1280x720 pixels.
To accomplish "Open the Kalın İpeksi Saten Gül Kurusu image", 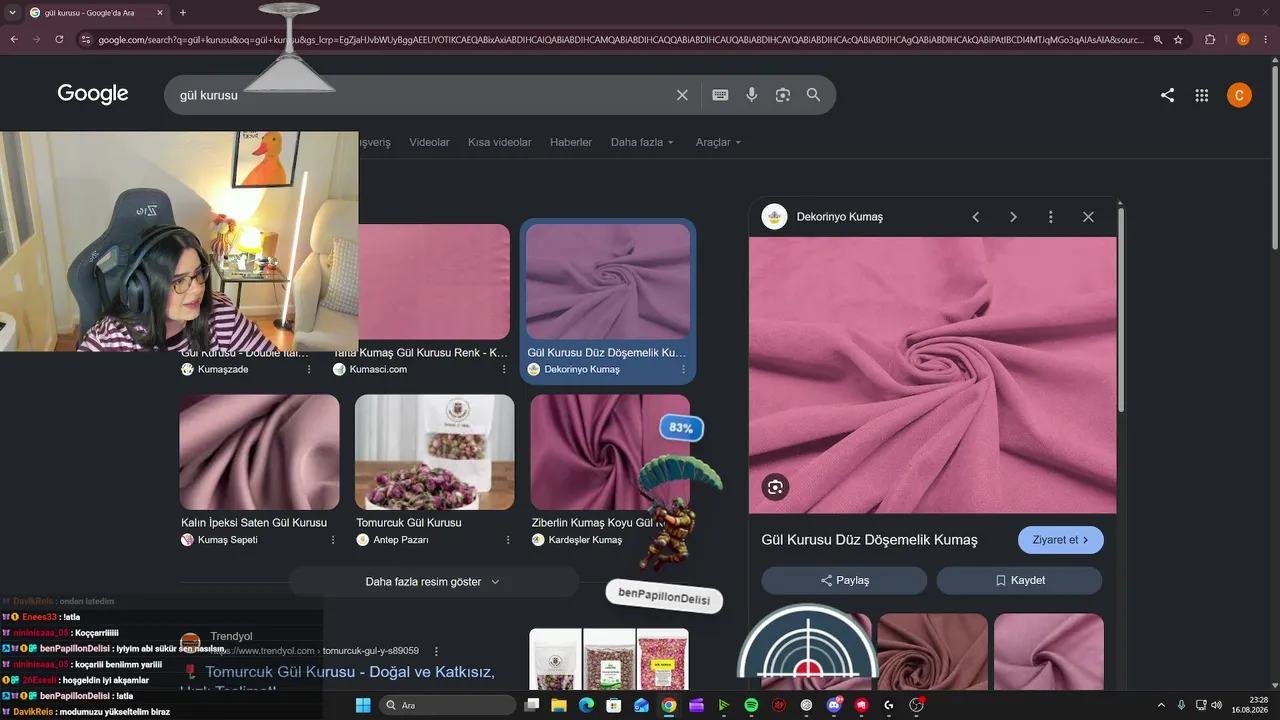I will [x=259, y=452].
